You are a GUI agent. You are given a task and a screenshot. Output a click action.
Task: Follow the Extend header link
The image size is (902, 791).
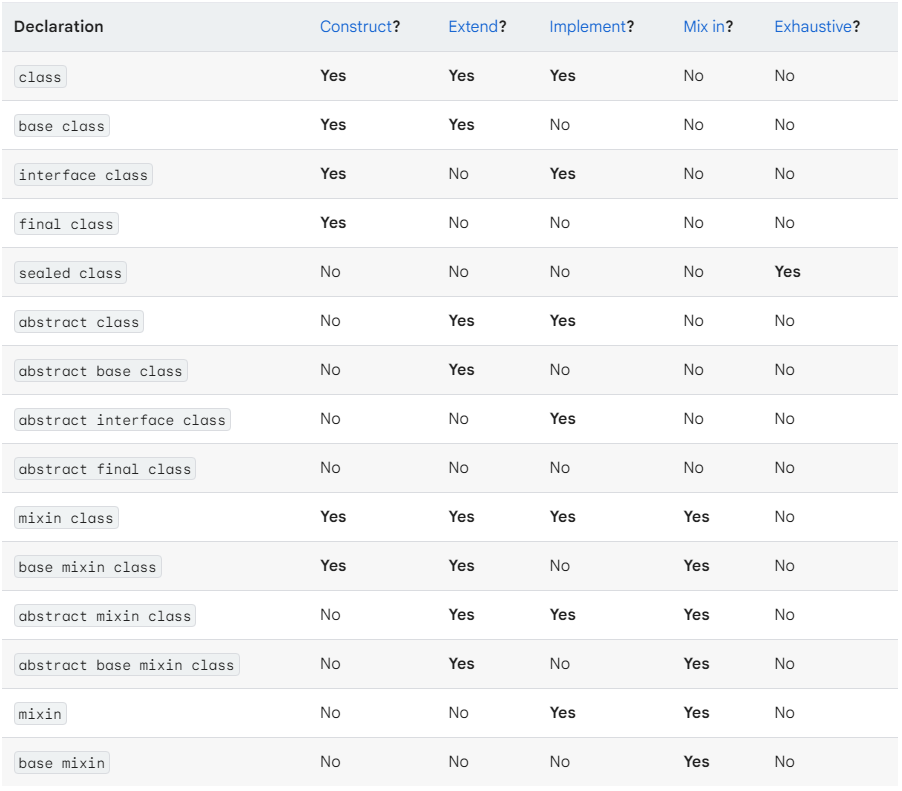point(472,27)
